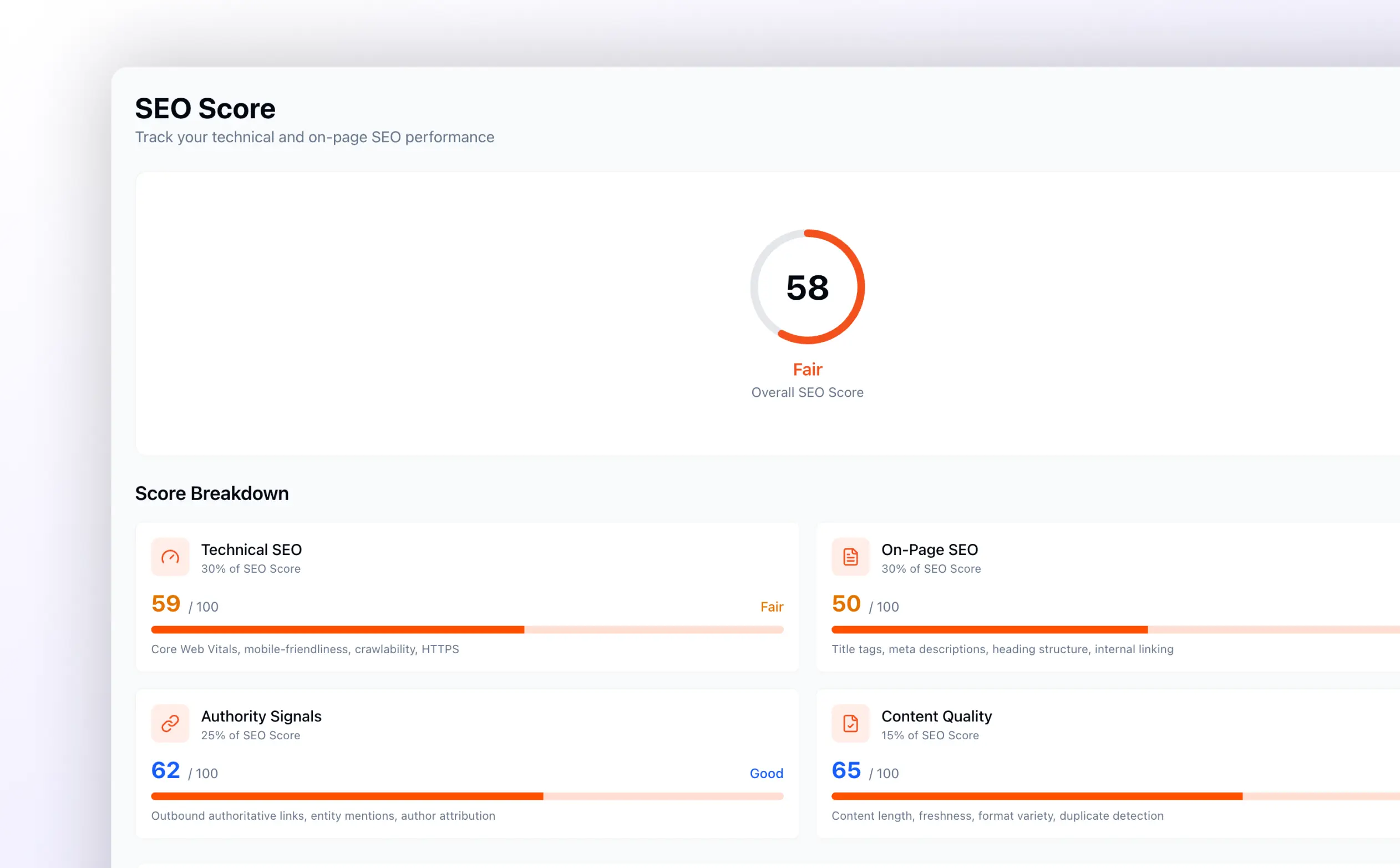
Task: Click the SEO Score page title
Action: click(x=205, y=109)
